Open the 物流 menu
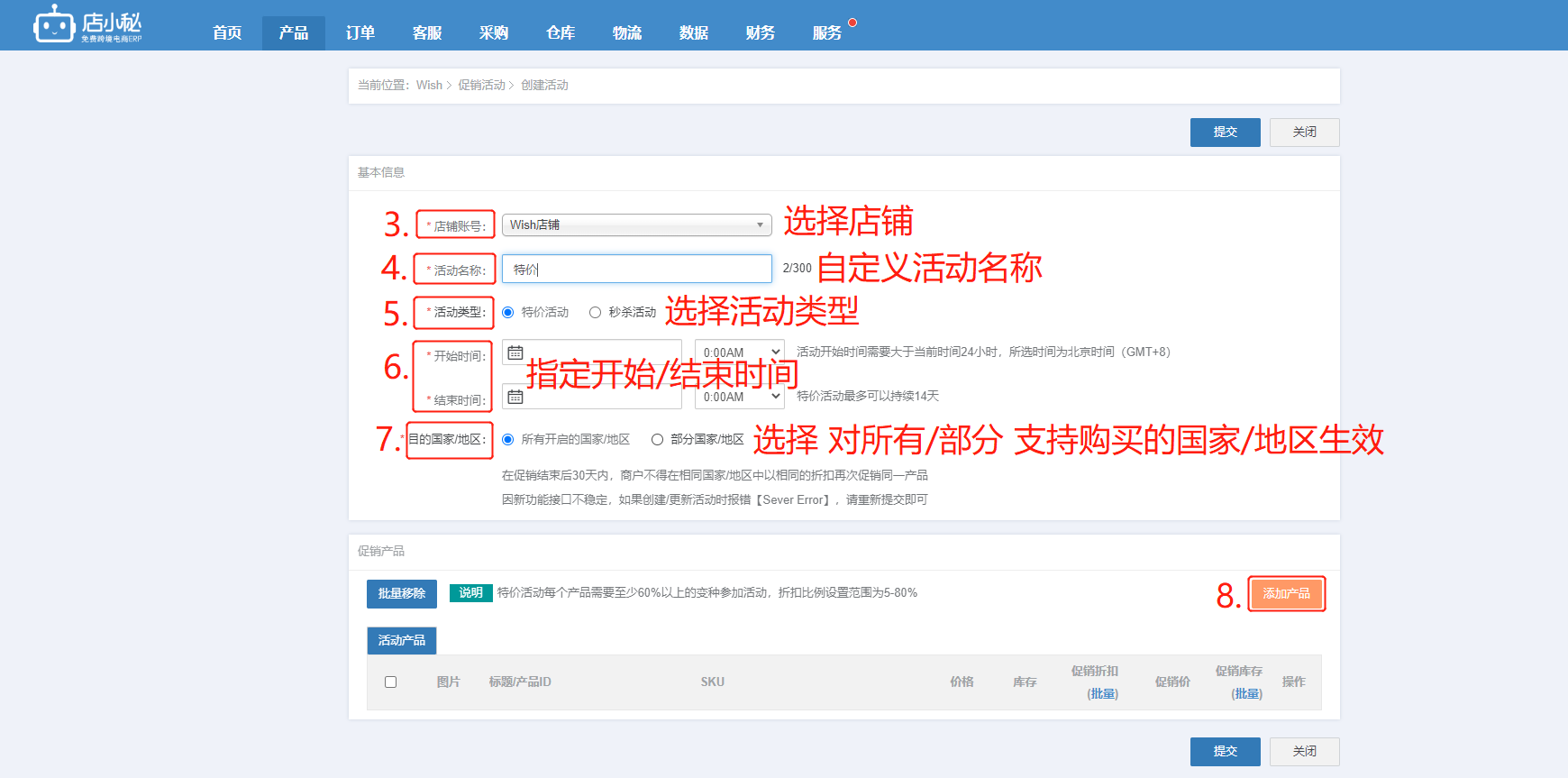This screenshot has width=1568, height=778. tap(627, 33)
